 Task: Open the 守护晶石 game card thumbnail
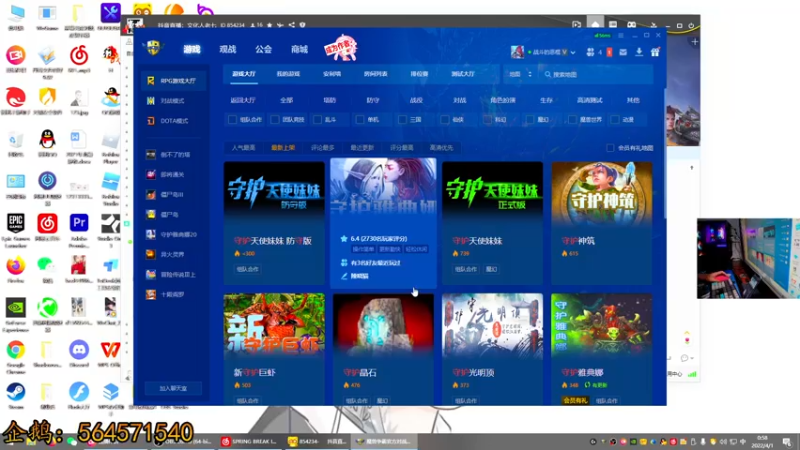click(383, 326)
